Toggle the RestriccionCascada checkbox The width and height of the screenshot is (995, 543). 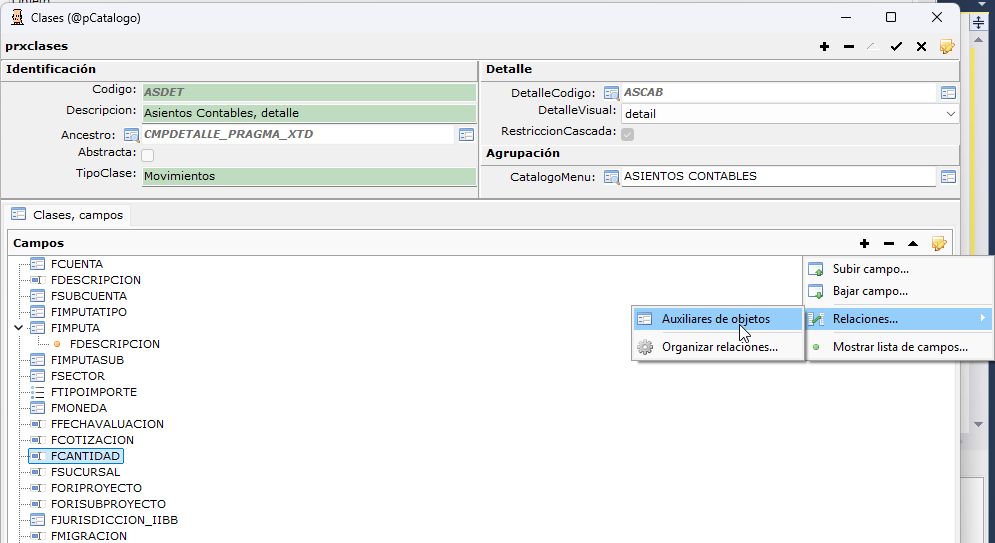tap(628, 134)
